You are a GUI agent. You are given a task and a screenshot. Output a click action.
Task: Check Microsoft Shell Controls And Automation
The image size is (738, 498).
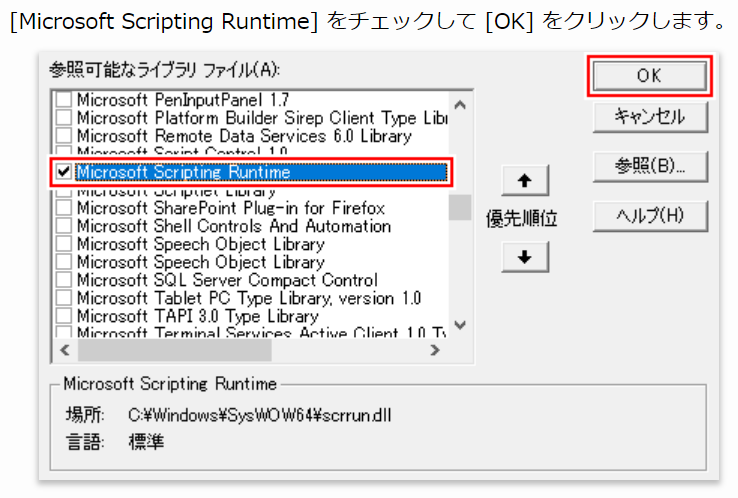[64, 225]
